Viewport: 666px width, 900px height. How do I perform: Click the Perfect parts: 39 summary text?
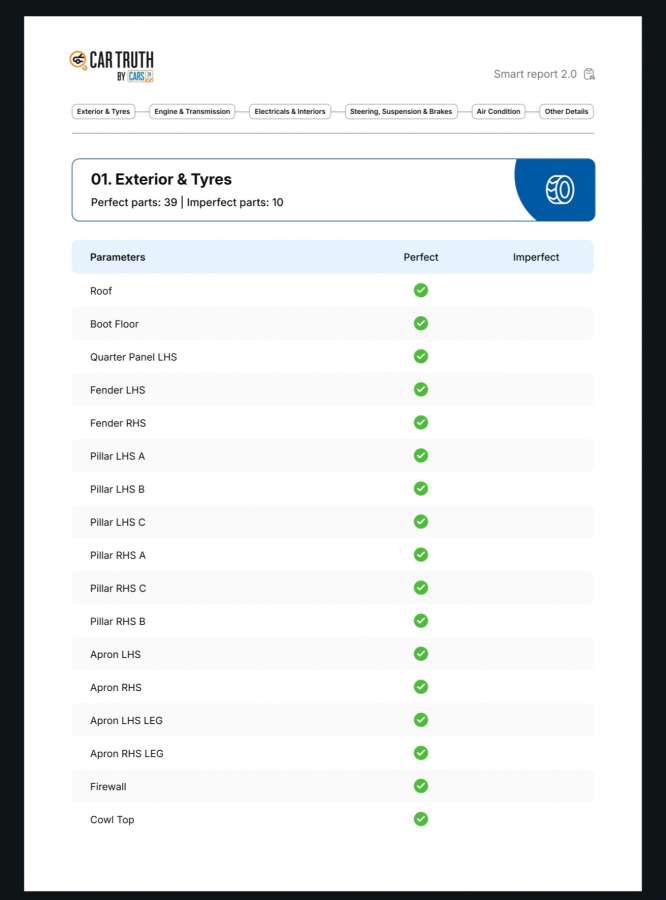click(134, 202)
